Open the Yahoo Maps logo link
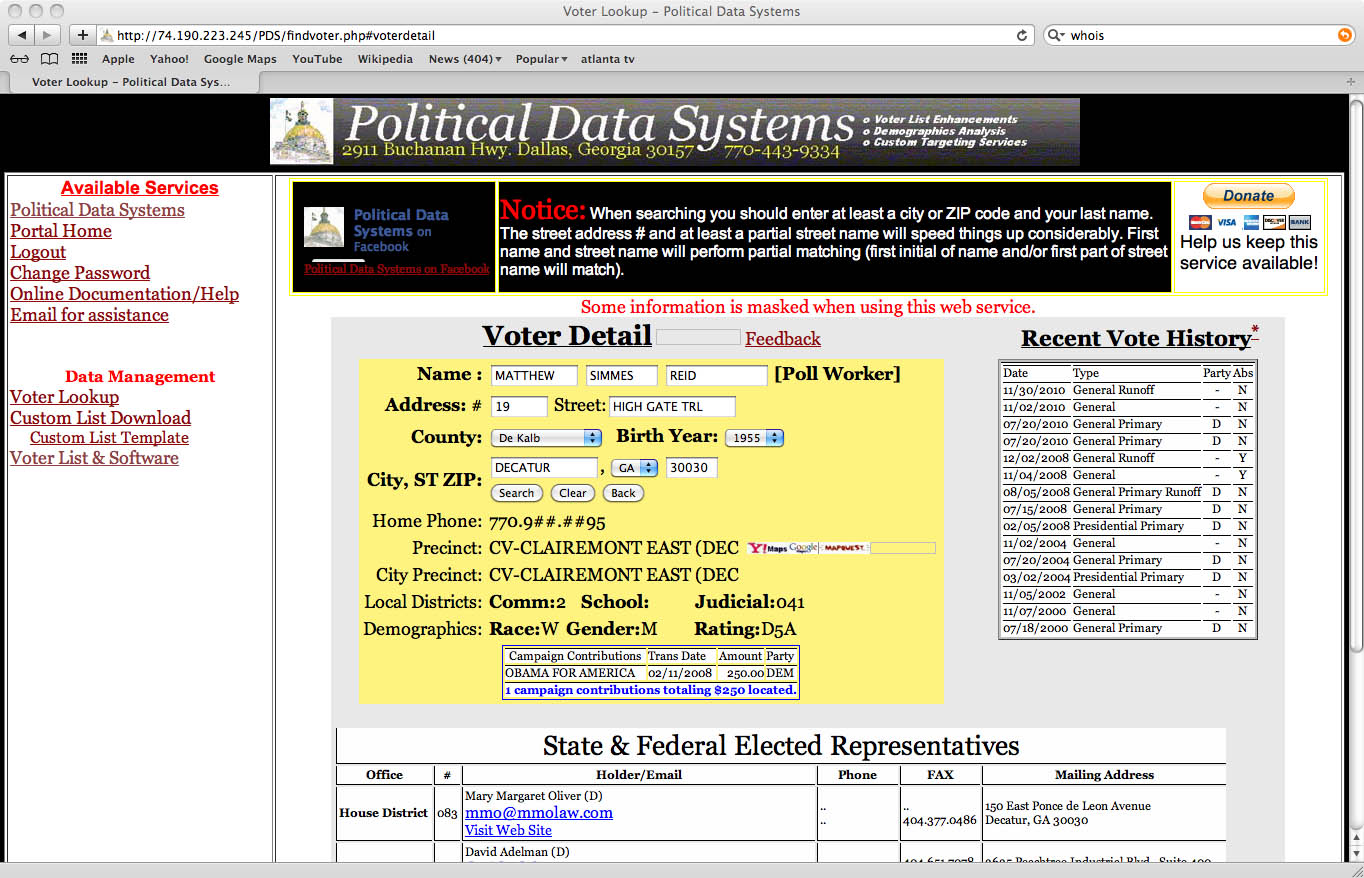 coord(767,548)
